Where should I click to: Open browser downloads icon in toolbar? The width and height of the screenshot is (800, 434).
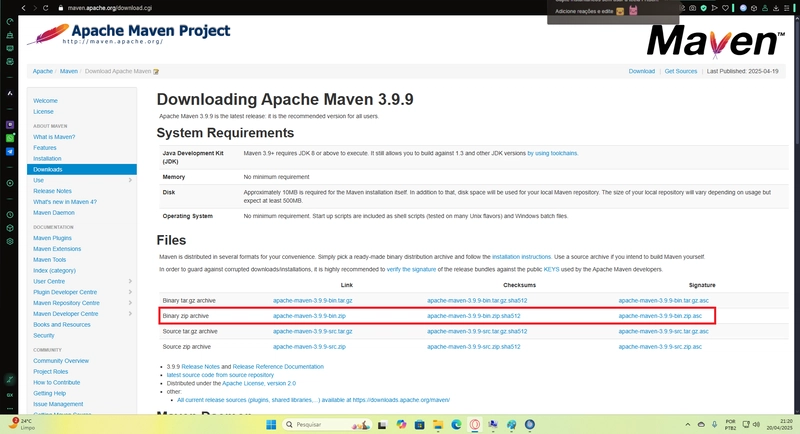point(776,8)
